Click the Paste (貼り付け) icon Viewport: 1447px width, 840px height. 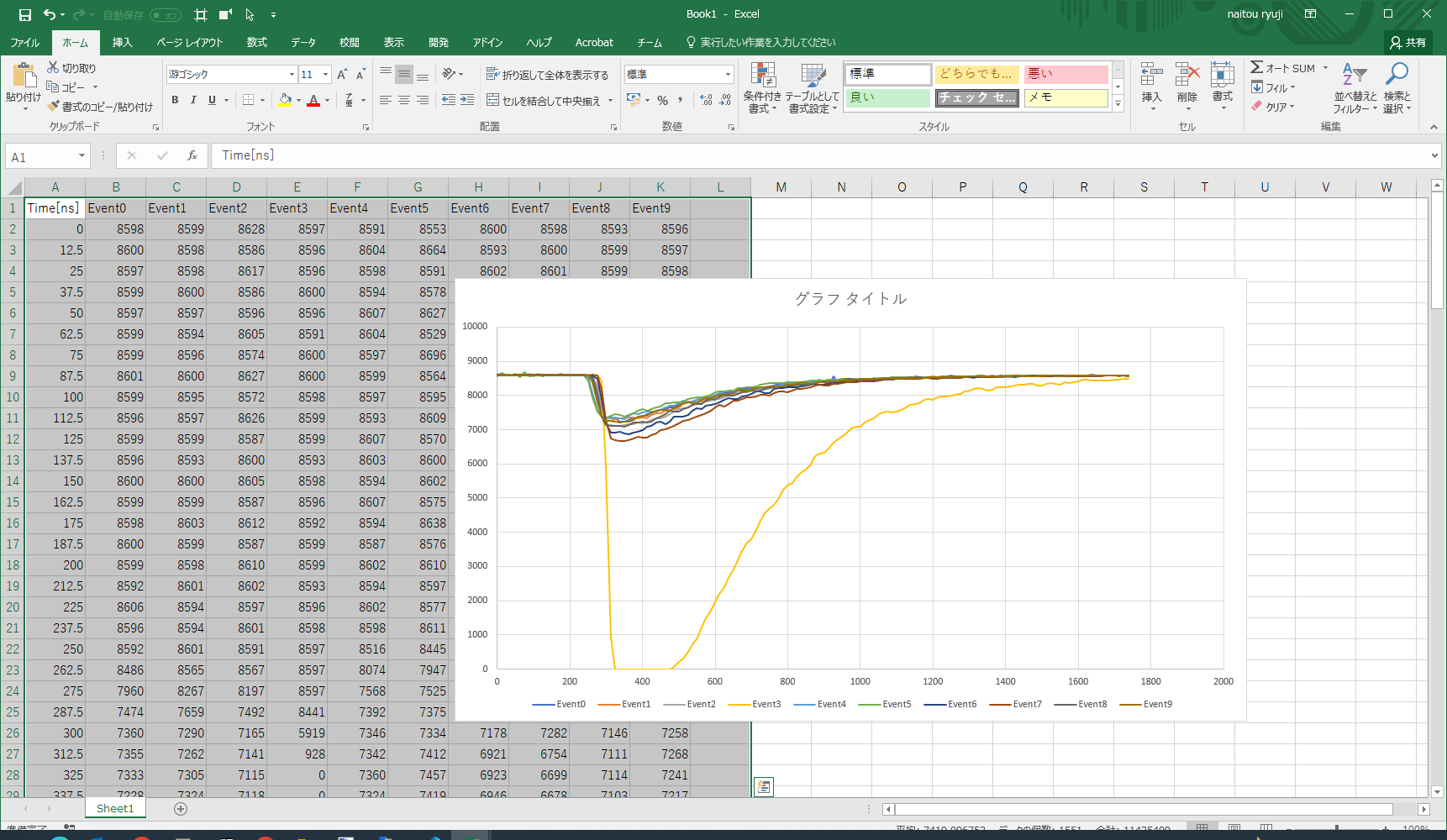(24, 77)
